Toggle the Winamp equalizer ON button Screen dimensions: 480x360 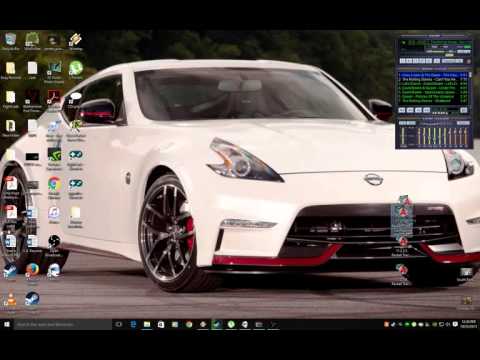404,123
